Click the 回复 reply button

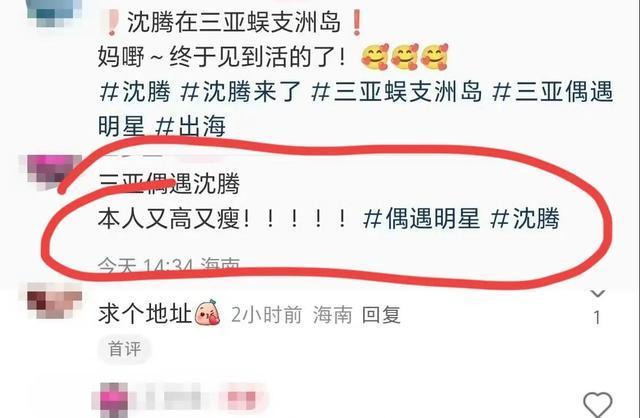(x=381, y=315)
